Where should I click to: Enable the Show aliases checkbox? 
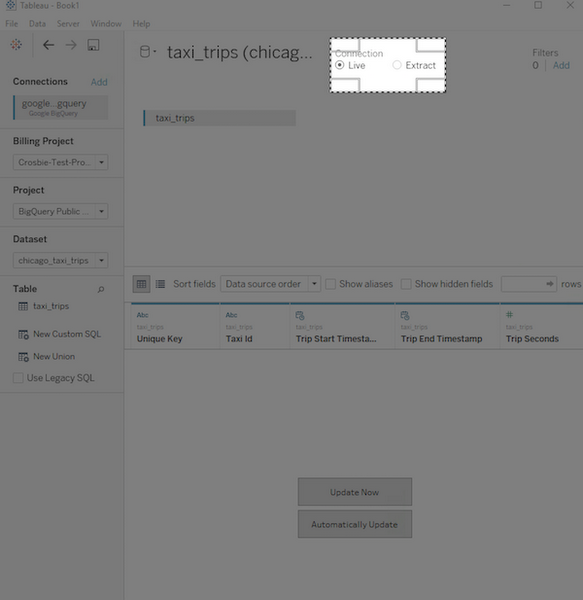pos(331,284)
